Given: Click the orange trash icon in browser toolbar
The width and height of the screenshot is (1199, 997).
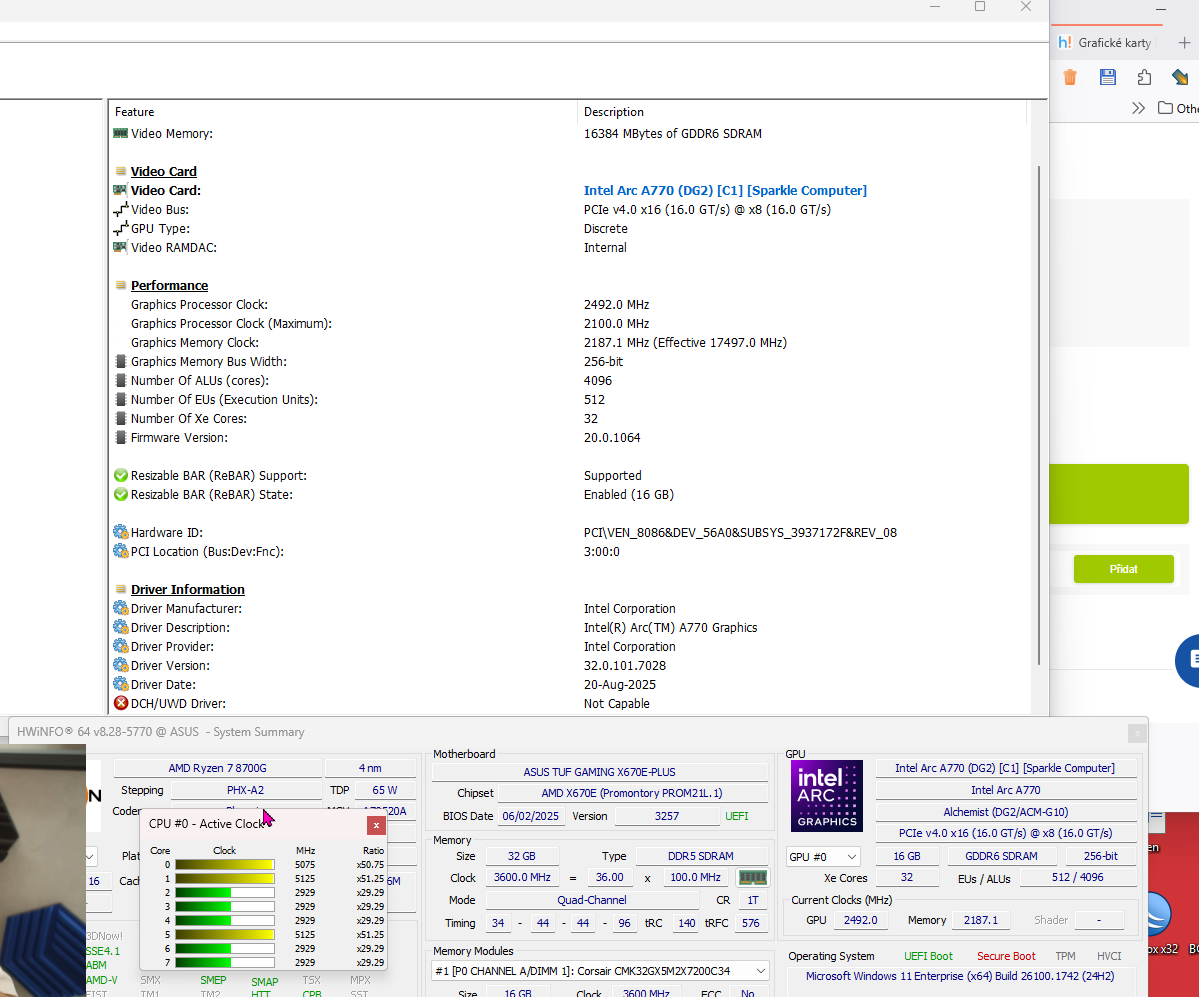Looking at the screenshot, I should point(1070,77).
